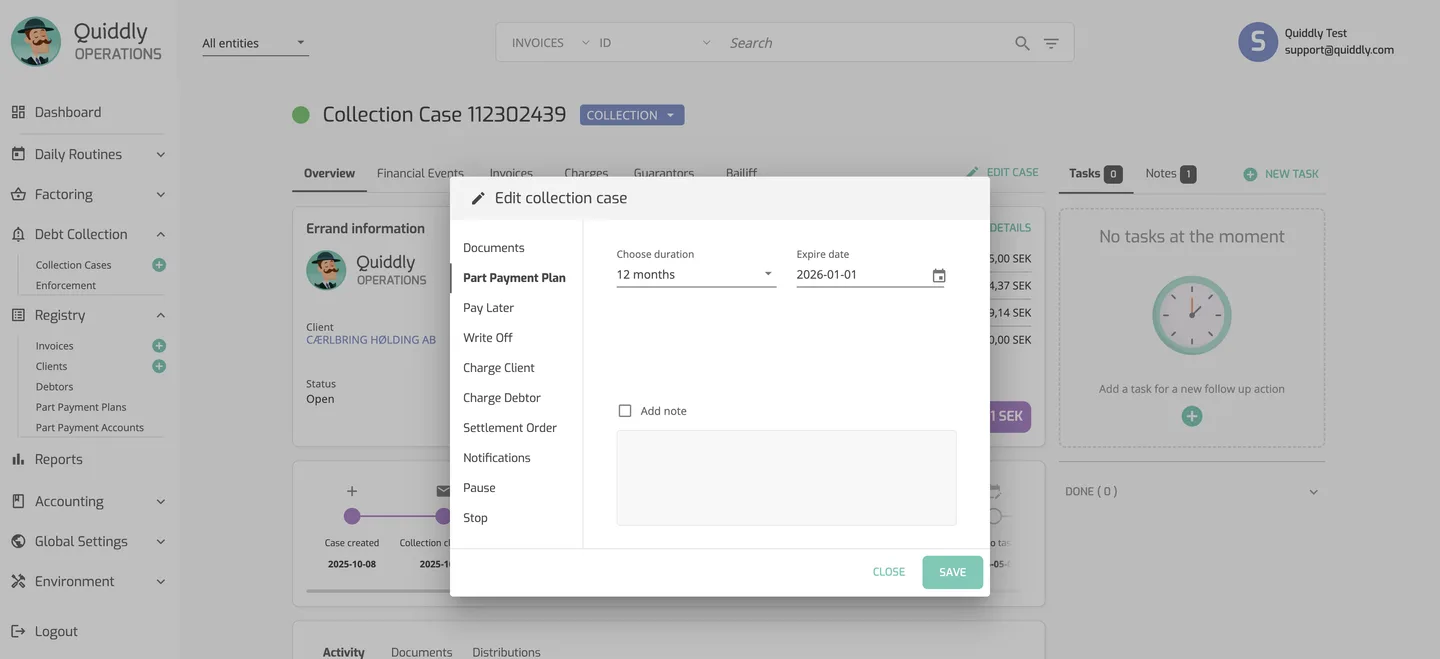Expand the Factoring menu

160,194
